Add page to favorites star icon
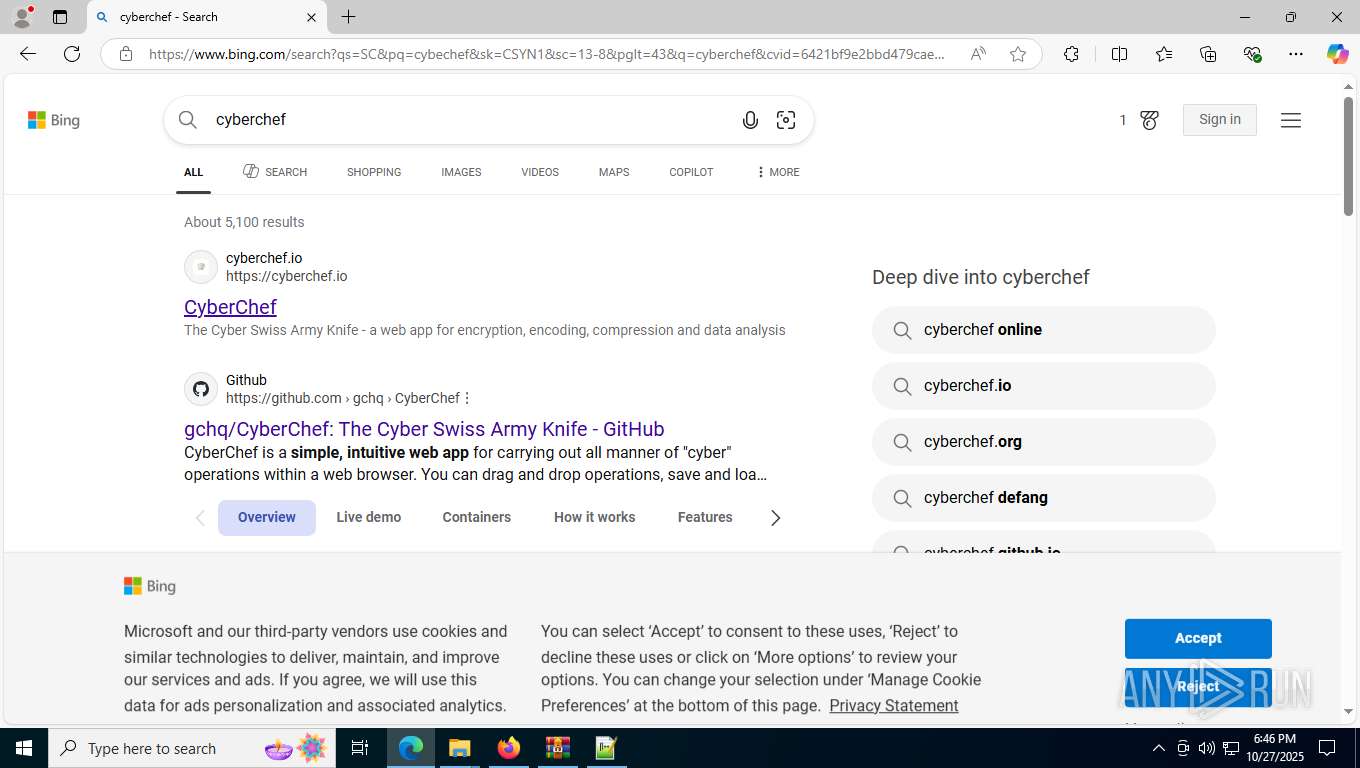The width and height of the screenshot is (1360, 768). [x=1018, y=54]
